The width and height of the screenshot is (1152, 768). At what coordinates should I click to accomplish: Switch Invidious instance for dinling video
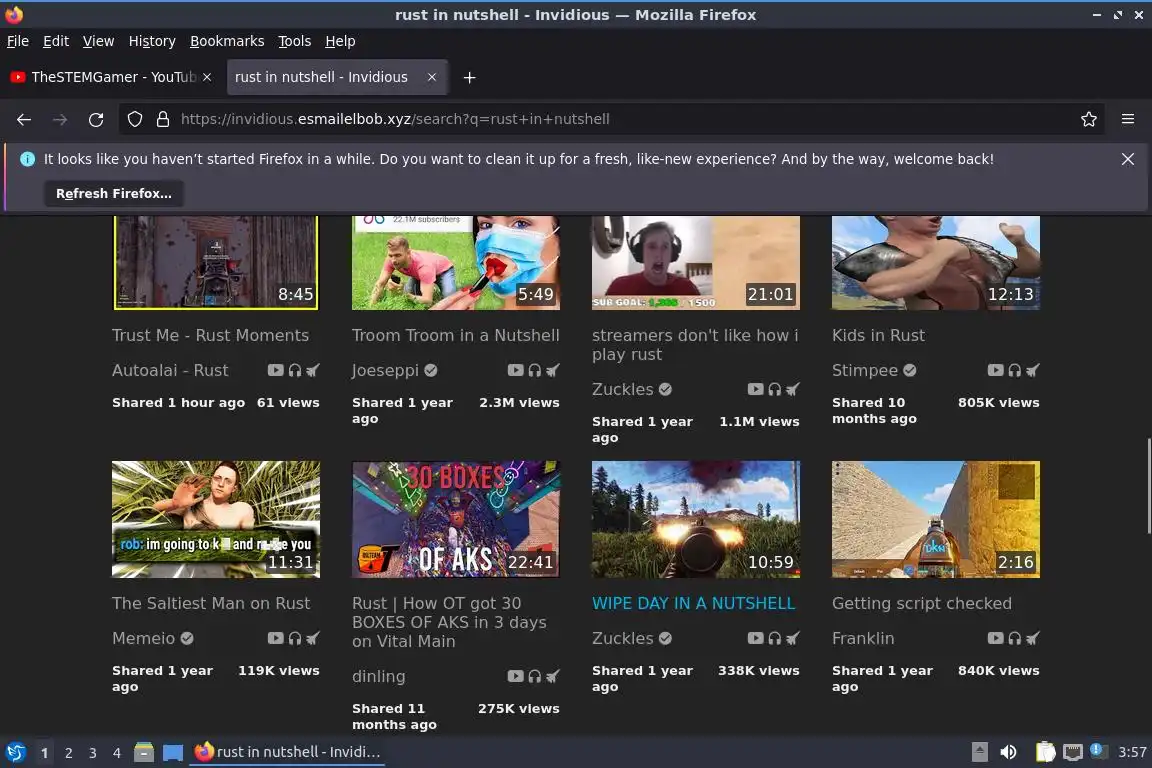click(x=553, y=676)
